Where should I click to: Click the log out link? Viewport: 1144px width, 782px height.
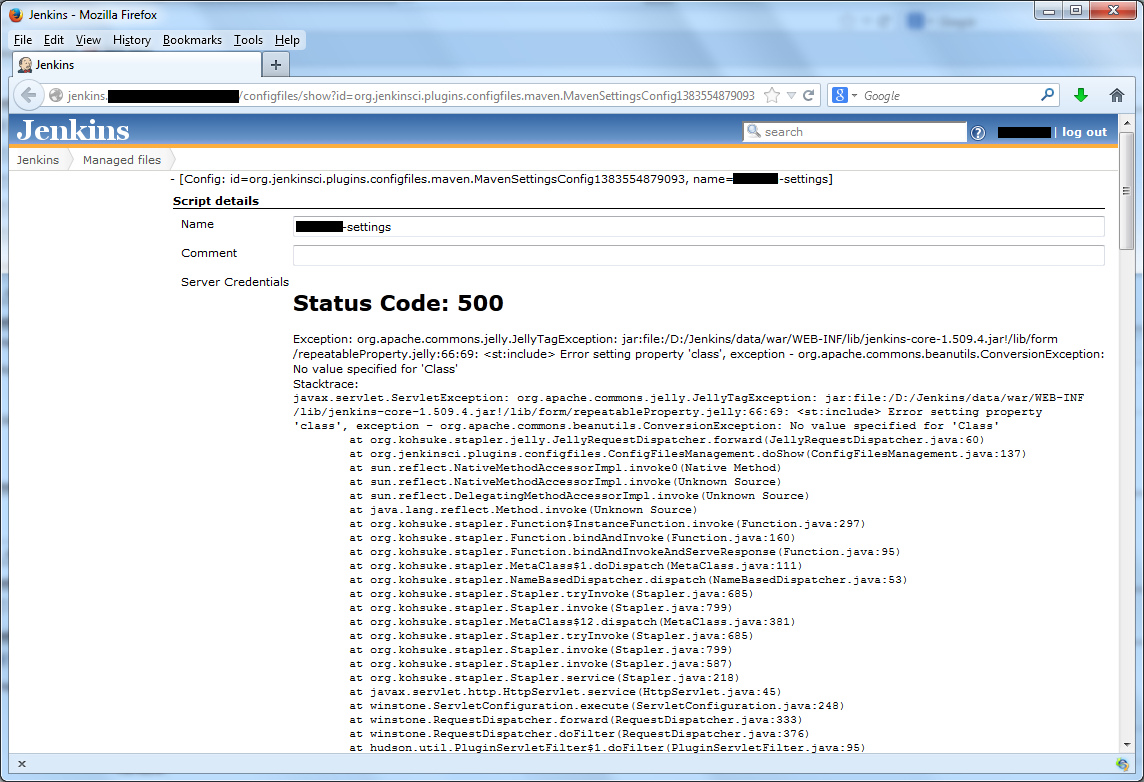point(1084,132)
